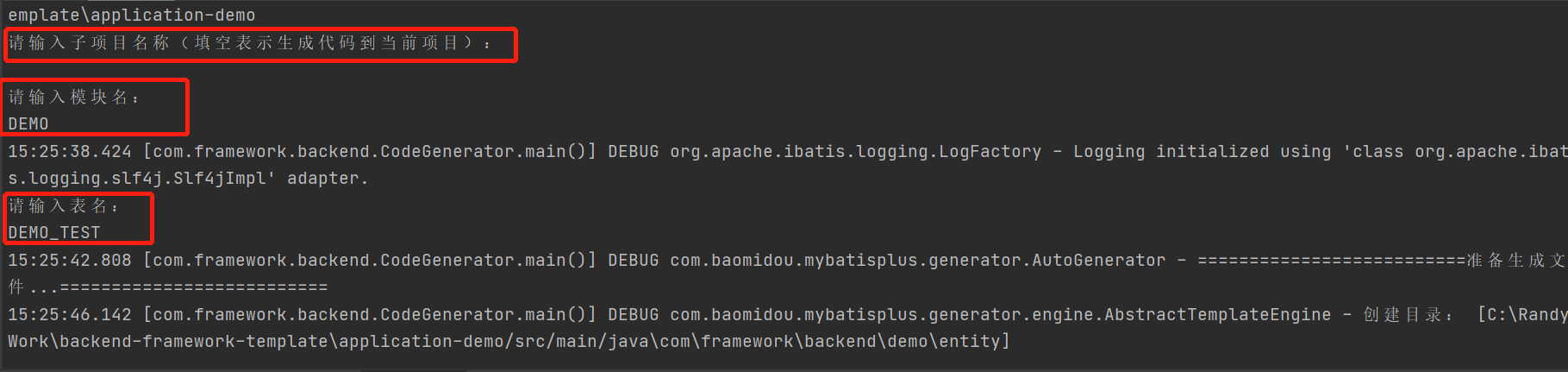The image size is (1568, 372).
Task: Click the 15:25:46.142 timestamp
Action: coord(70,315)
